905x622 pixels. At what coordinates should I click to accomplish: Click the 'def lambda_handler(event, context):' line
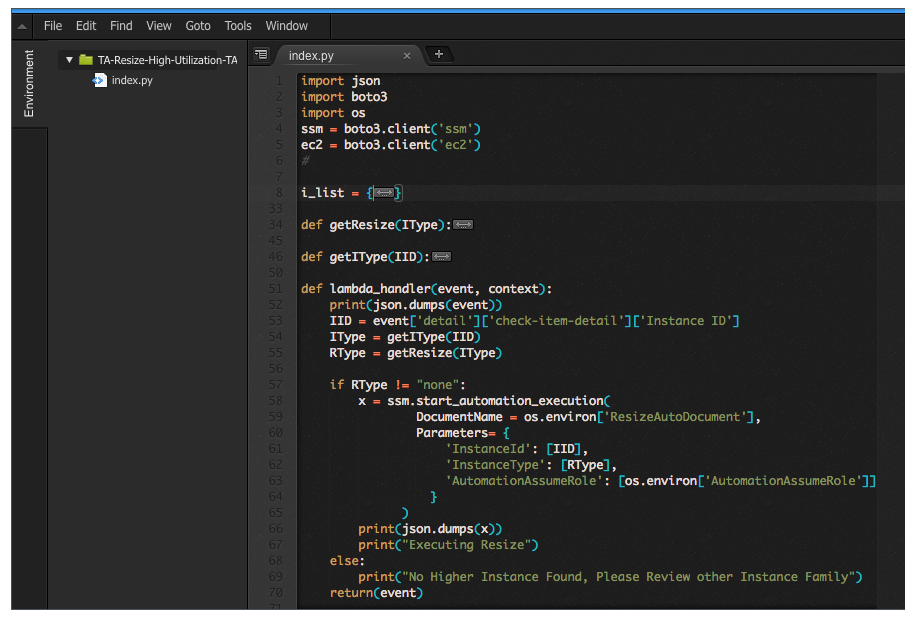tap(427, 289)
